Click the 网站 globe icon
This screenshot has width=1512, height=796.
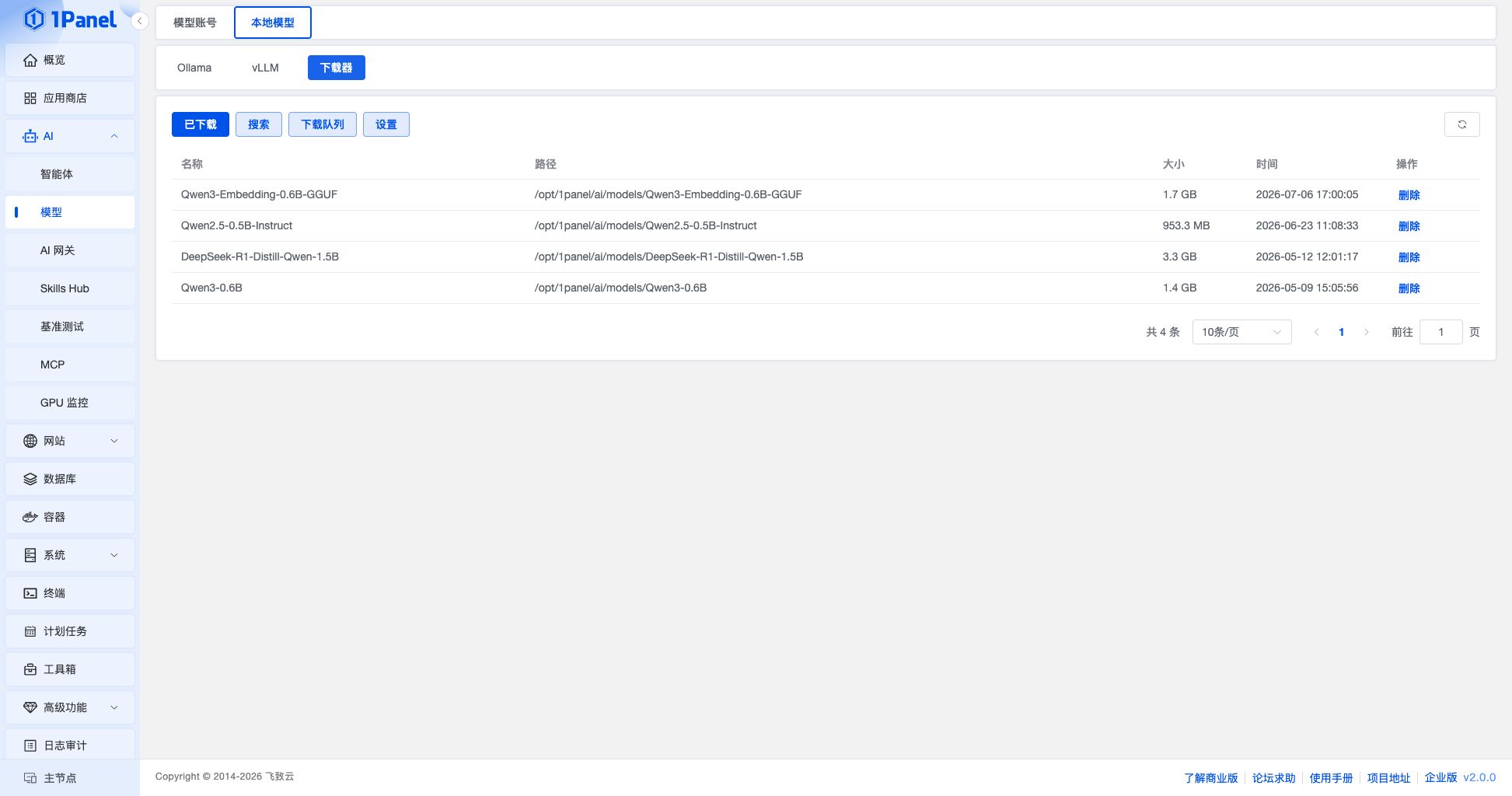(30, 441)
